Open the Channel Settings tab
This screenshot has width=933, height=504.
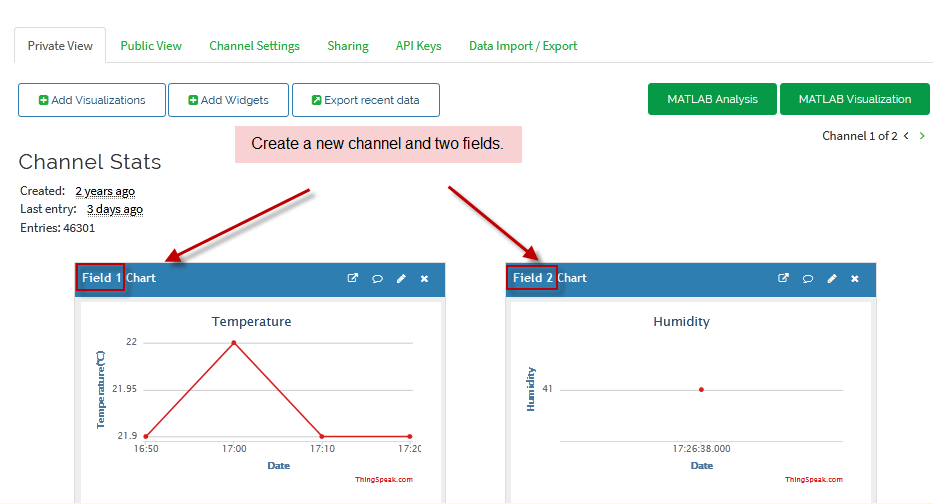click(254, 46)
